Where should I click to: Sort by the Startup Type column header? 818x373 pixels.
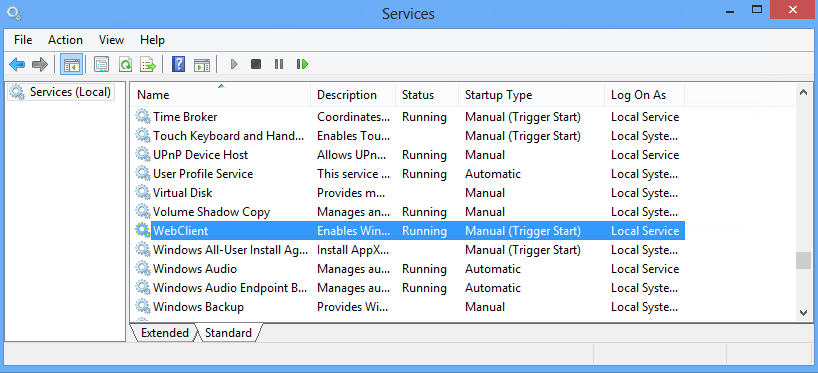[531, 95]
